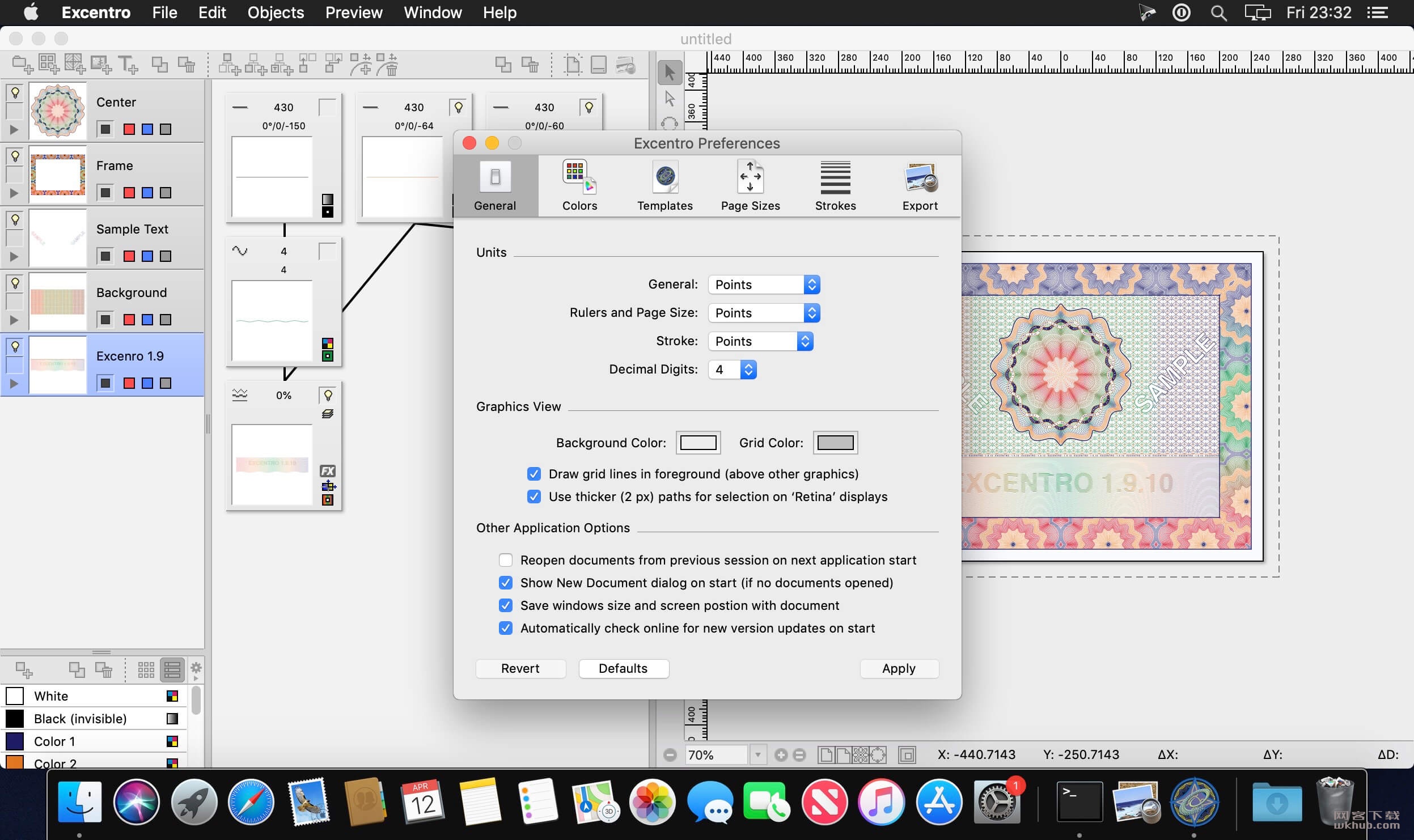
Task: Expand the Frame layer disclosure triangle
Action: (x=14, y=193)
